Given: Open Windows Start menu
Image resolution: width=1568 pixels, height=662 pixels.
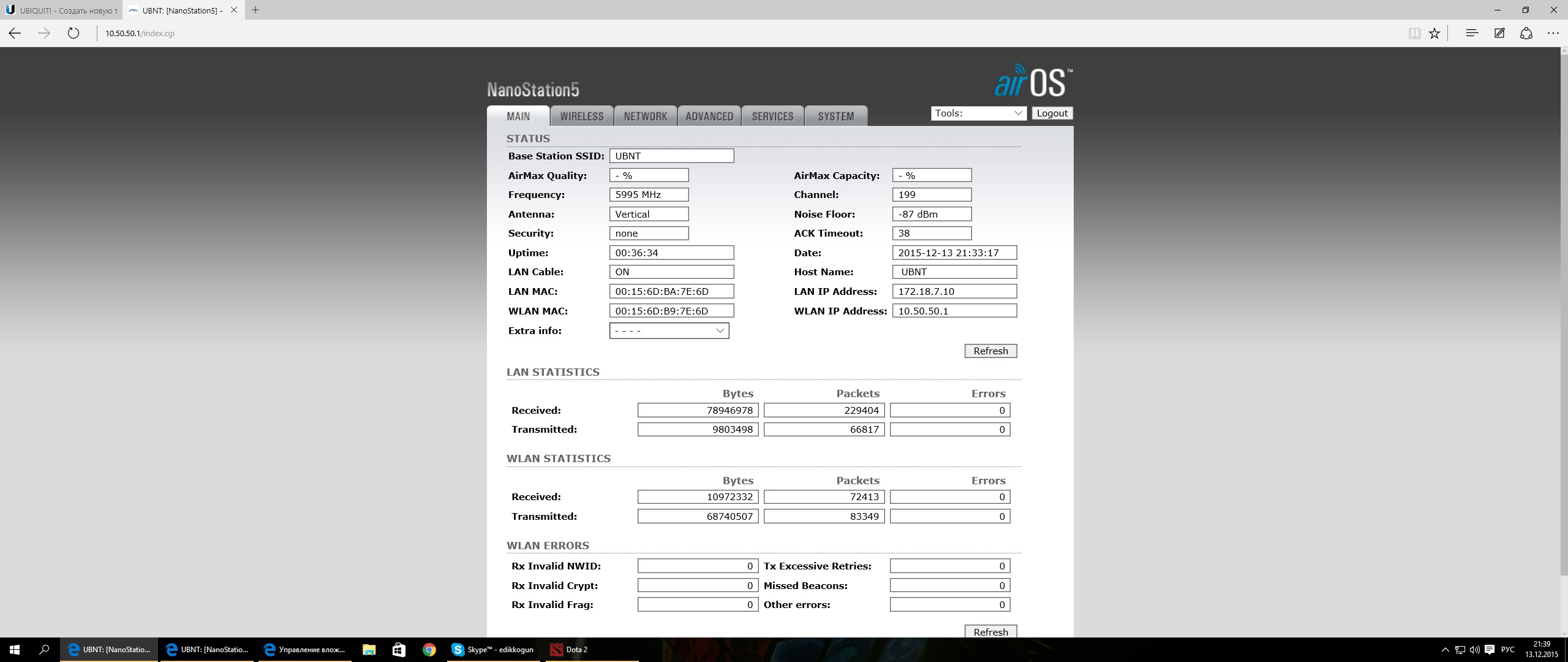Looking at the screenshot, I should point(15,649).
